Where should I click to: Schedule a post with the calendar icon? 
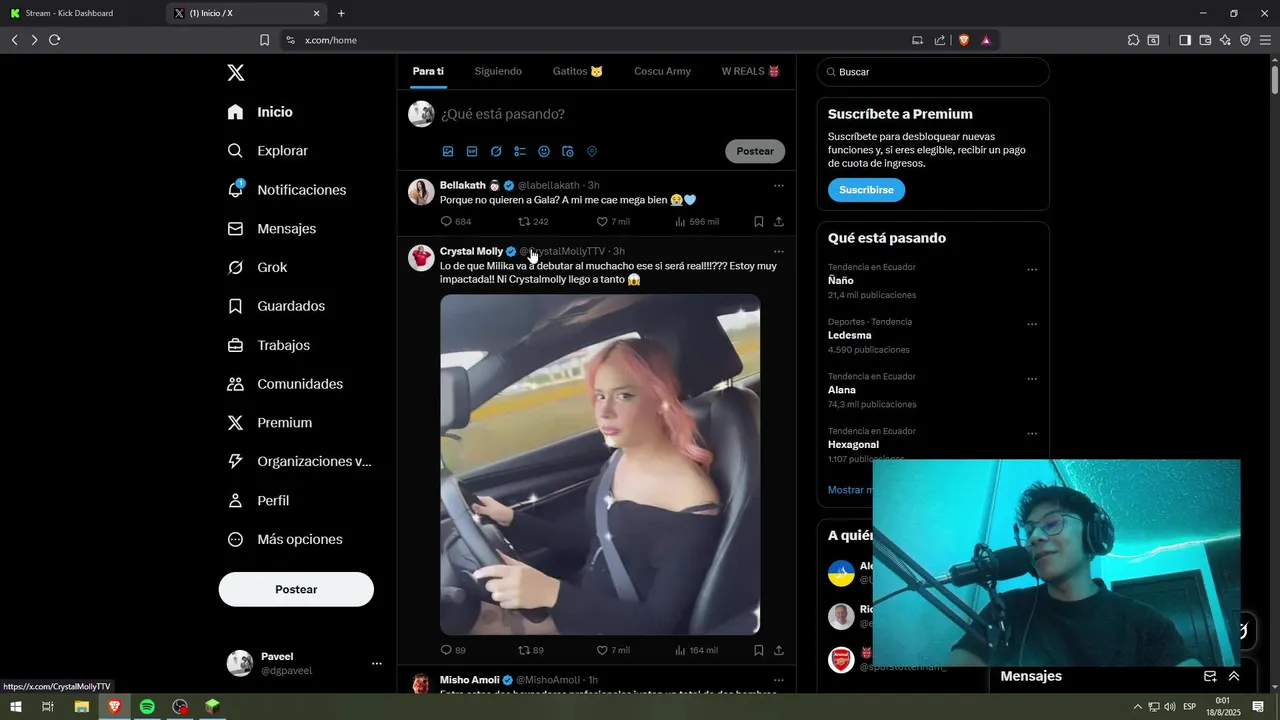click(x=568, y=152)
